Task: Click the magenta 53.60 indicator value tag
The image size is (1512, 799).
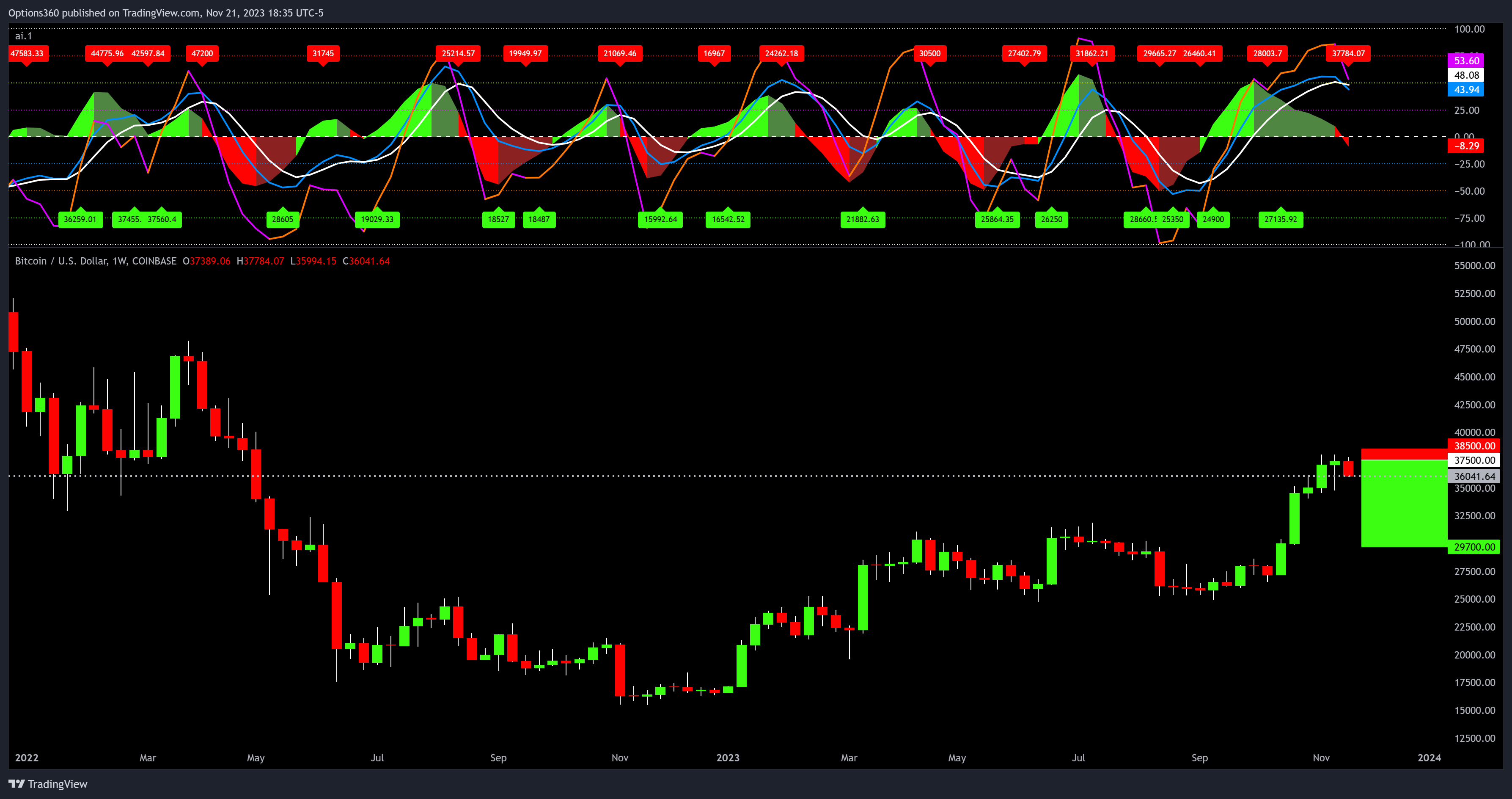Action: 1465,61
